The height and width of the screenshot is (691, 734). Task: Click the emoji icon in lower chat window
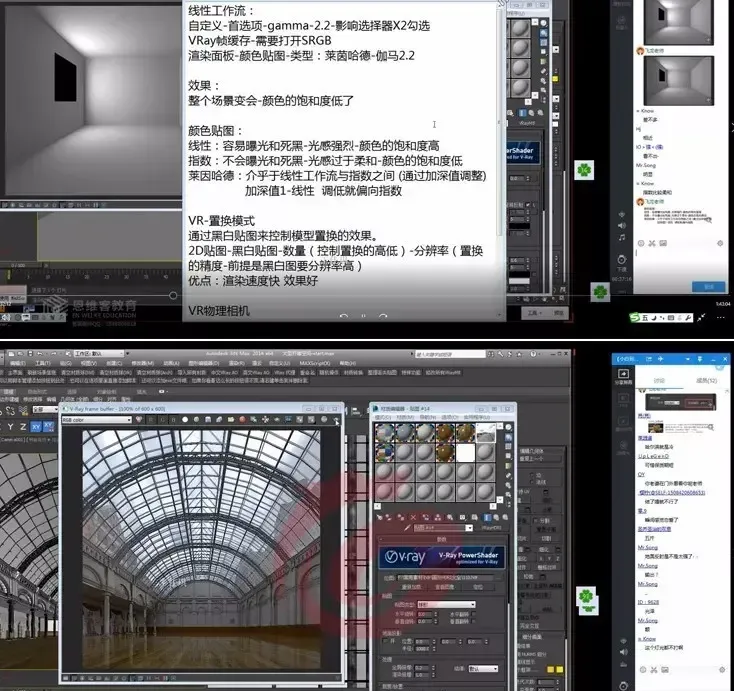click(642, 670)
